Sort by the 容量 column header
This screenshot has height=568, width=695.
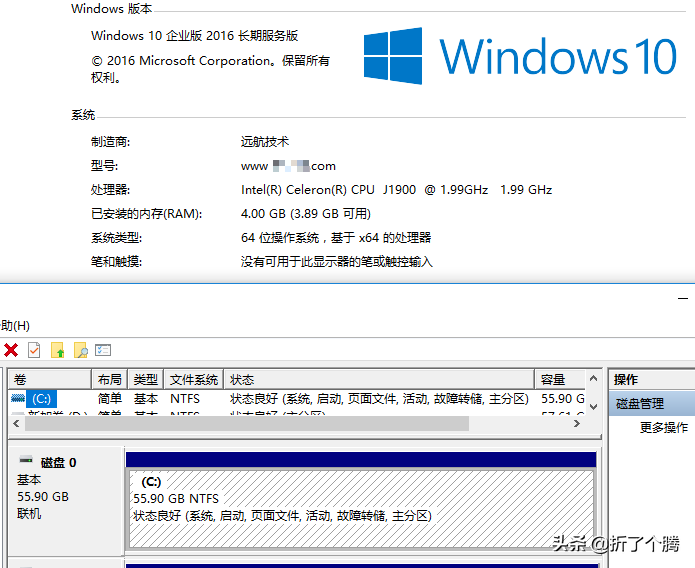pyautogui.click(x=560, y=380)
